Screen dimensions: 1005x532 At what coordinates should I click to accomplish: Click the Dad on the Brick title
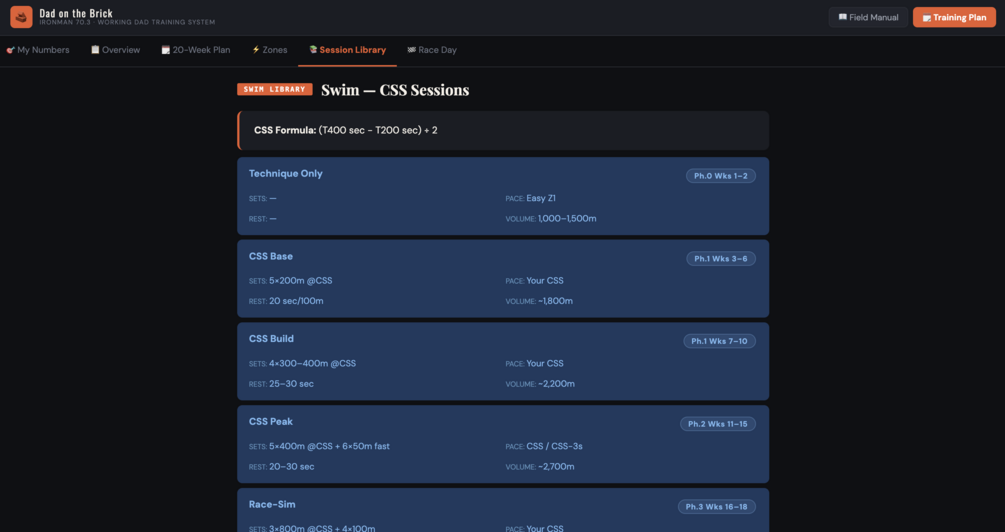pos(76,13)
